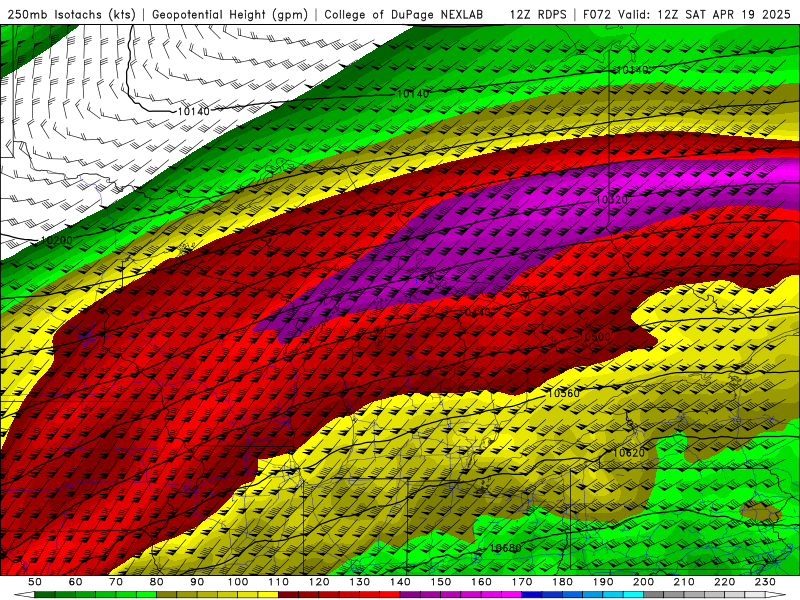Click the 10620 height contour label

pyautogui.click(x=629, y=453)
